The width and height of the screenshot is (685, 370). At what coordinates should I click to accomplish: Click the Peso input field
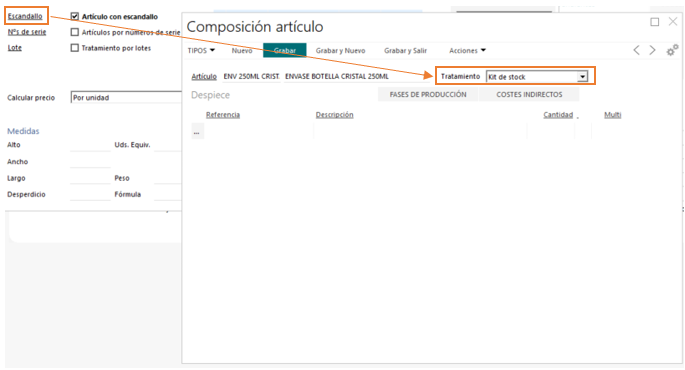pyautogui.click(x=168, y=179)
